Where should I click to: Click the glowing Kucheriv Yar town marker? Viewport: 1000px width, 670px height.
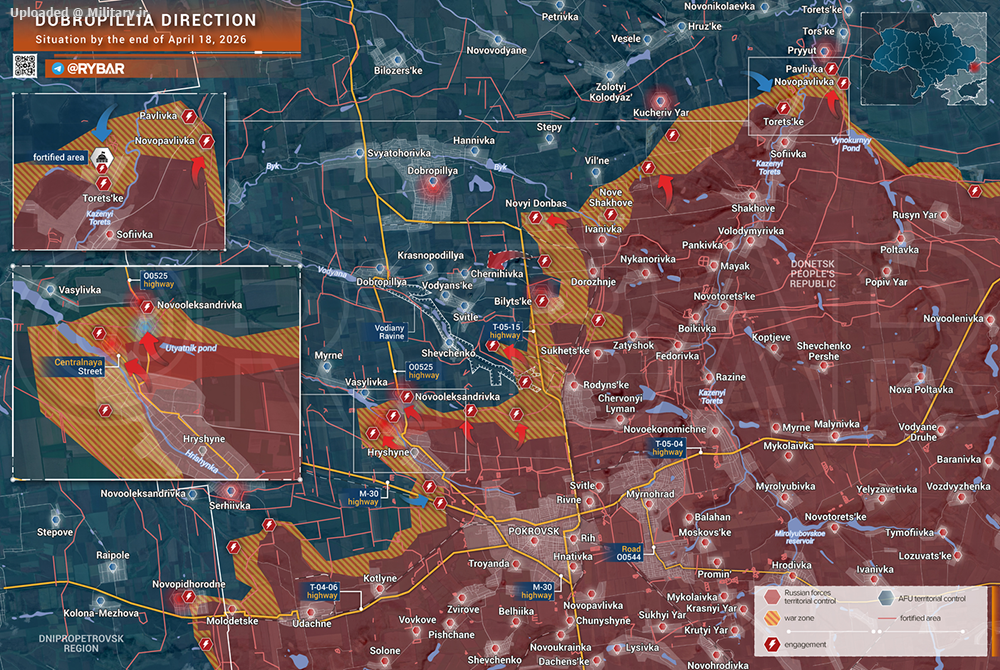coord(661,100)
